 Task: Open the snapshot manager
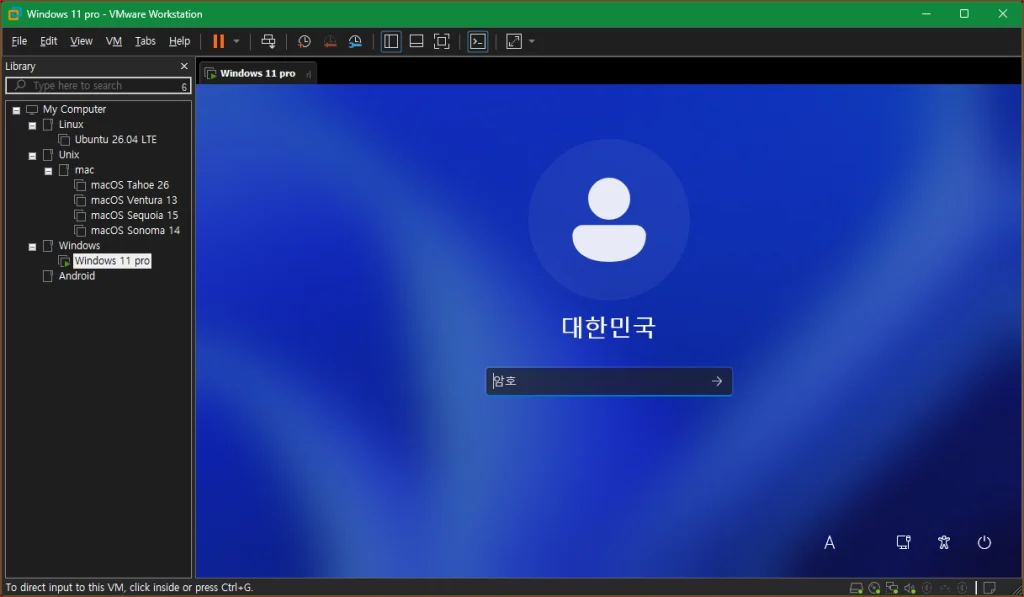355,41
